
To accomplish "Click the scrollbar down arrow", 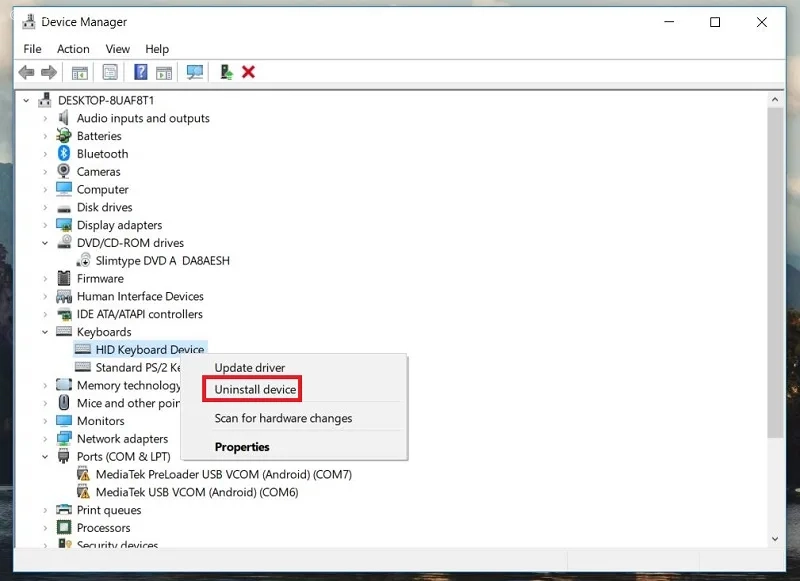I will coord(775,539).
